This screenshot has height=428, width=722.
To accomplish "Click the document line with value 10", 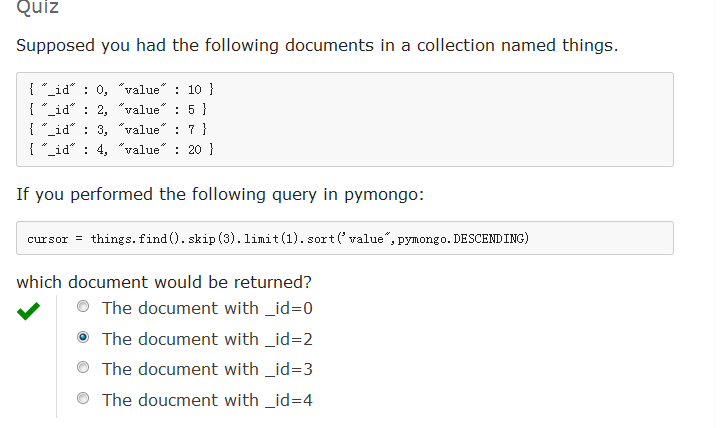I will click(x=120, y=90).
